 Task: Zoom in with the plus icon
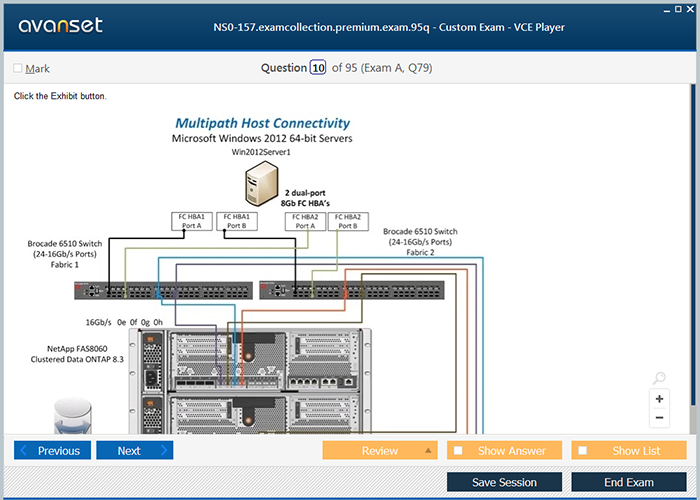pos(659,399)
